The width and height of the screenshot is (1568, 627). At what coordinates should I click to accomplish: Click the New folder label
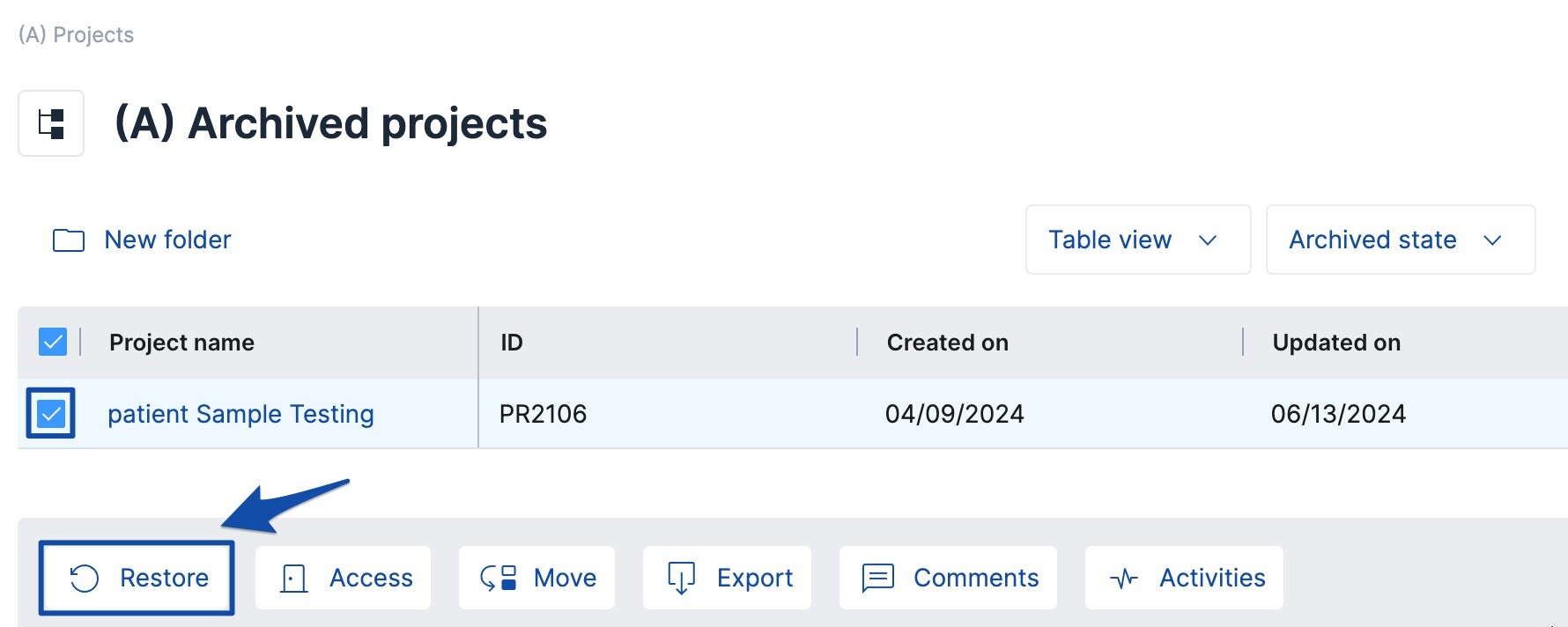[167, 240]
